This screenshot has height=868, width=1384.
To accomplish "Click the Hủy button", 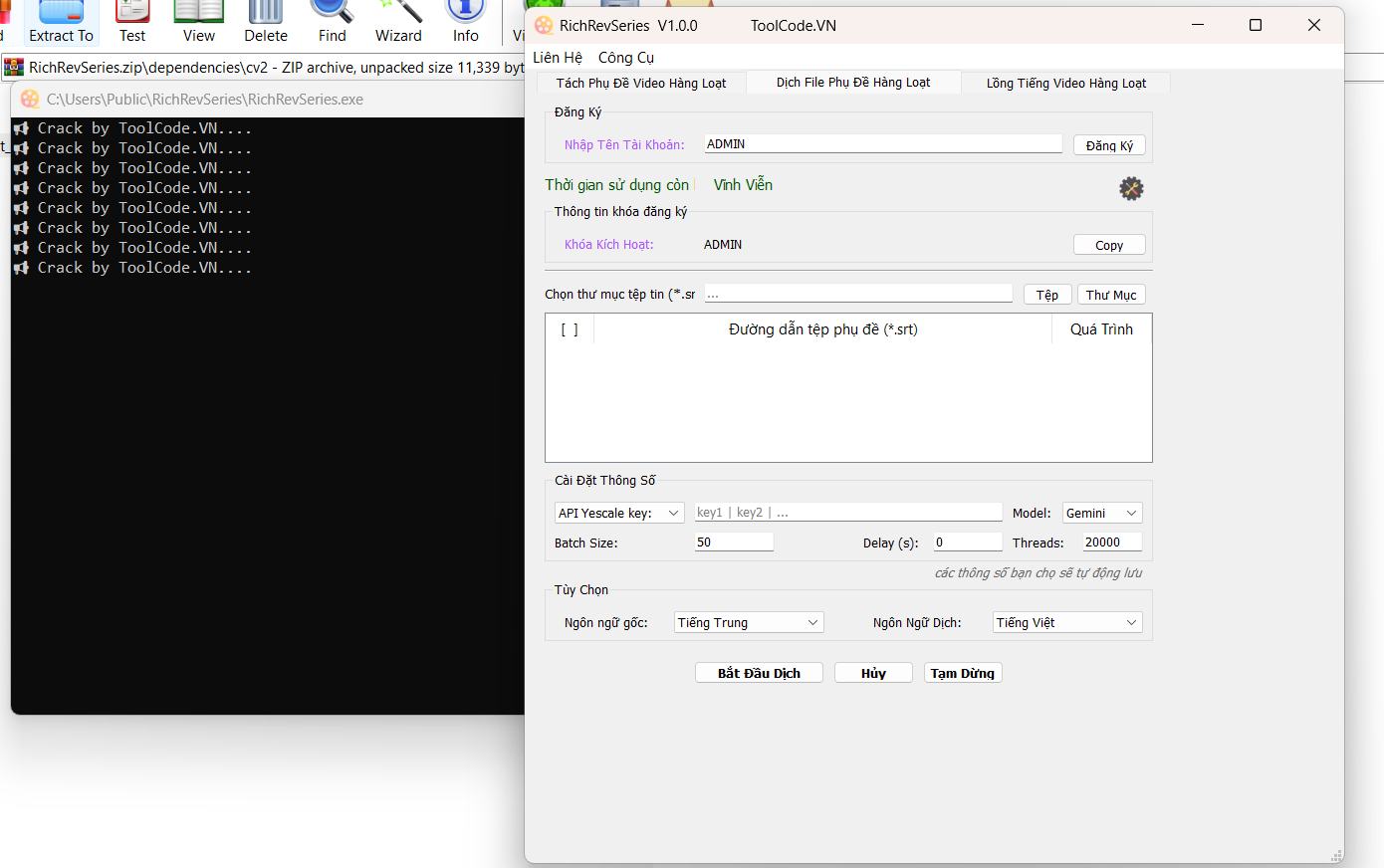I will (x=873, y=673).
